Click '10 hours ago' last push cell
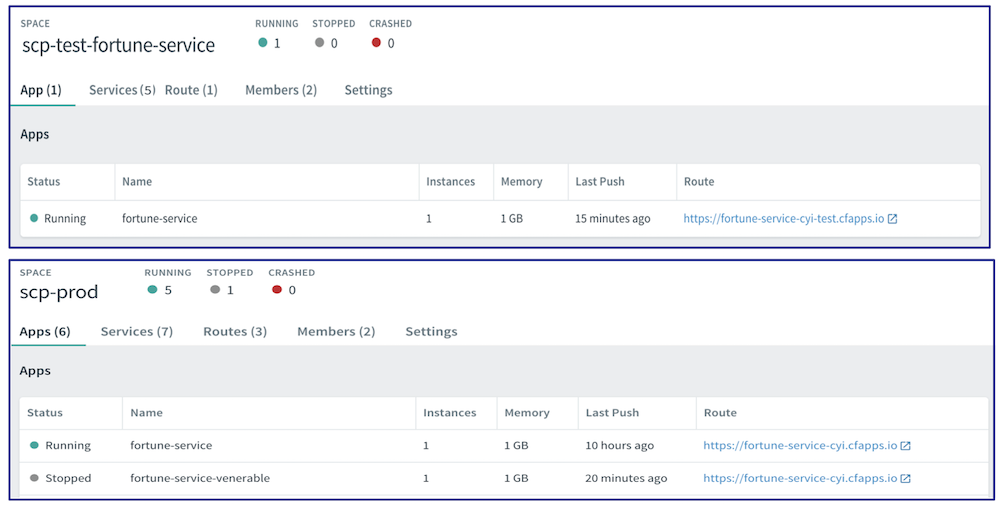Image resolution: width=1000 pixels, height=506 pixels. [x=620, y=445]
